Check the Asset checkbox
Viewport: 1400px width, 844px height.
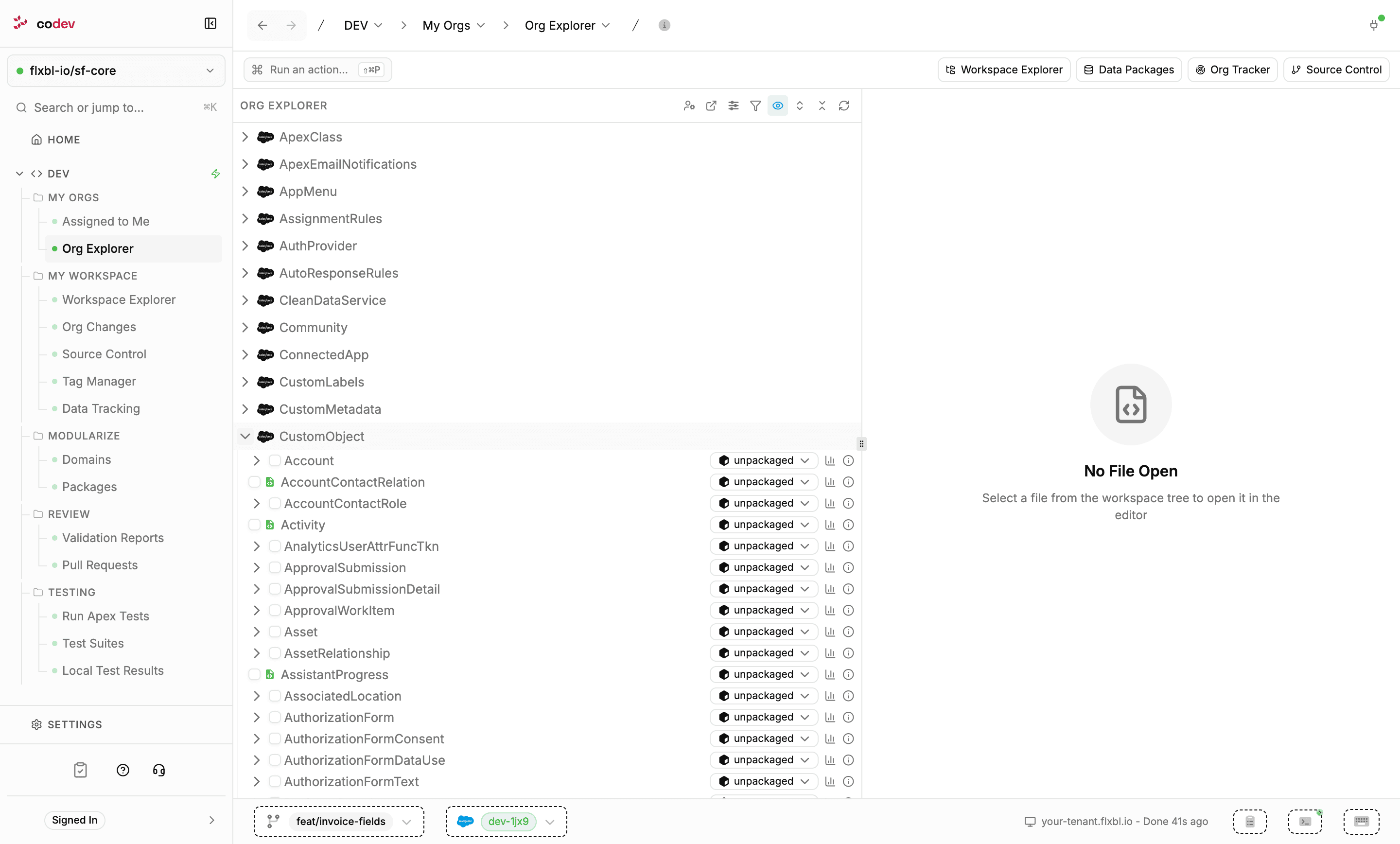[x=275, y=632]
